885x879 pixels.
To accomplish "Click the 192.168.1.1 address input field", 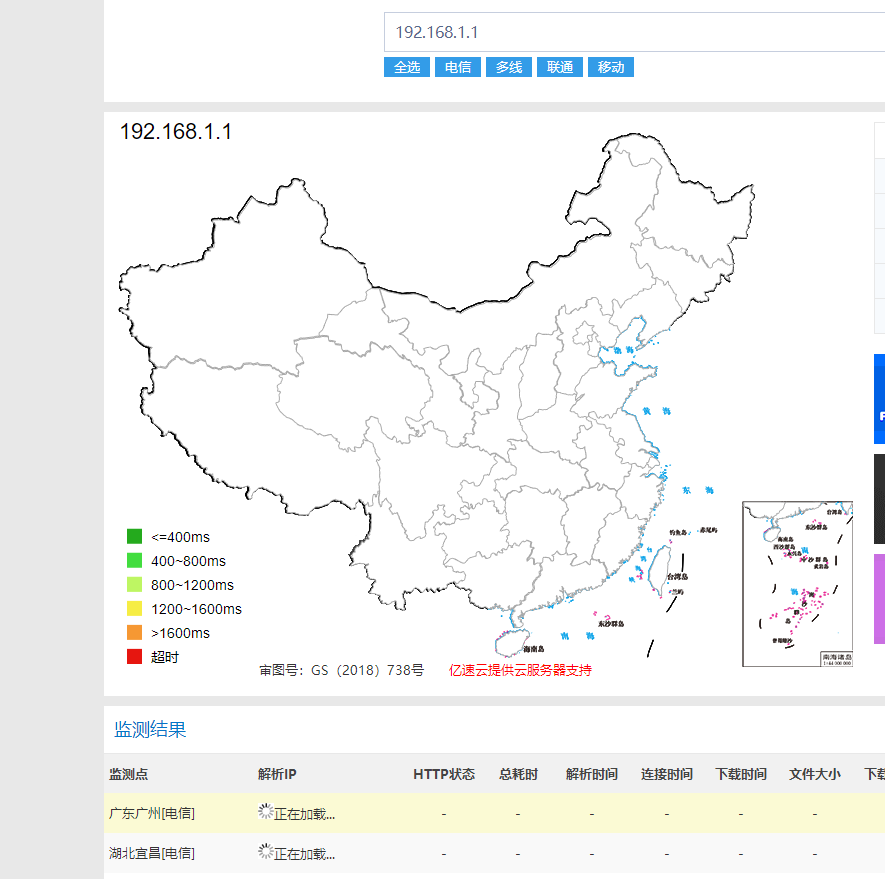I will [600, 31].
